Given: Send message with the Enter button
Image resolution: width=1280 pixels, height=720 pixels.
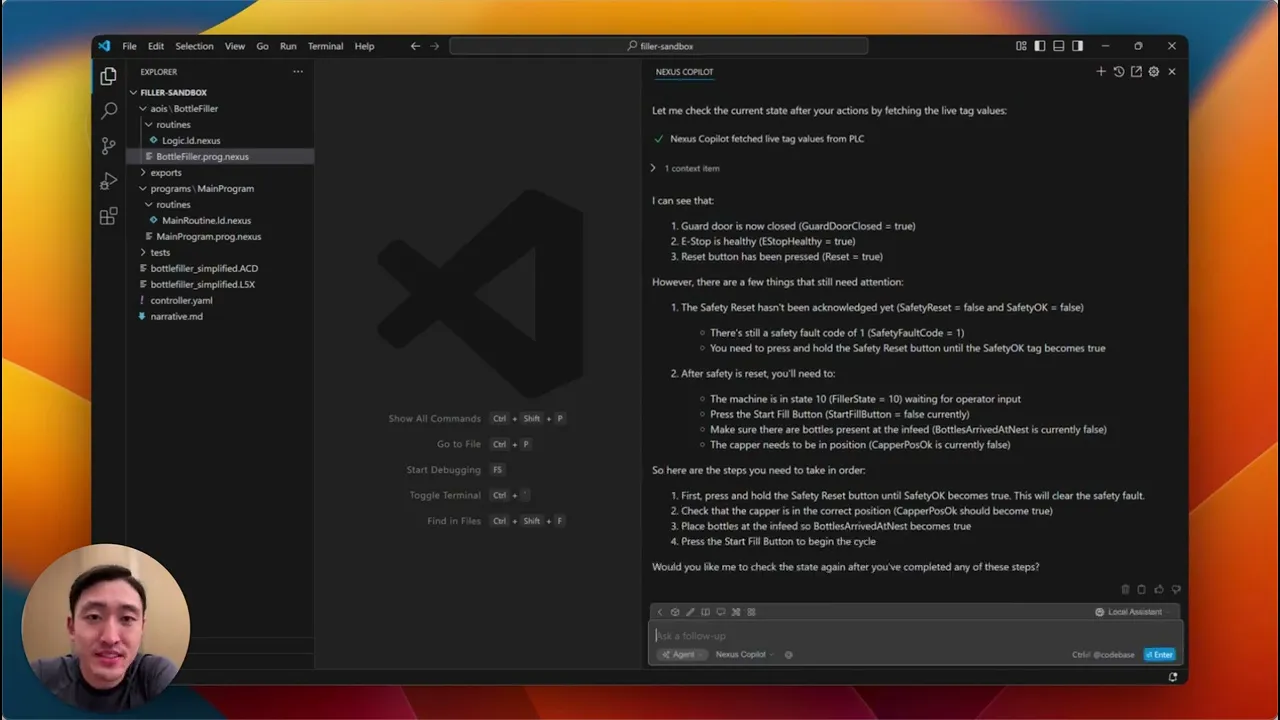Looking at the screenshot, I should pos(1160,655).
